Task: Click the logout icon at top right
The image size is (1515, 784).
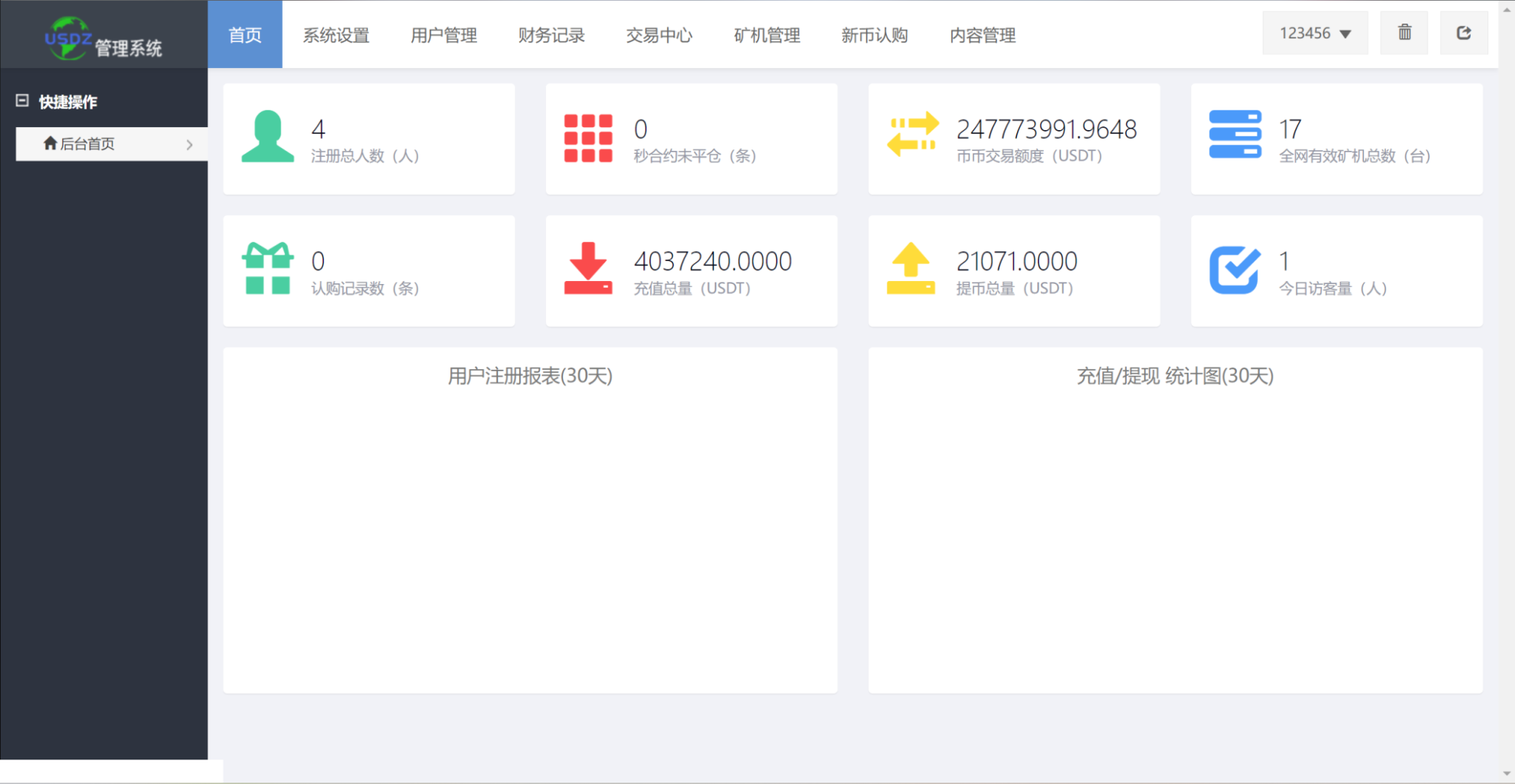Action: (x=1464, y=32)
